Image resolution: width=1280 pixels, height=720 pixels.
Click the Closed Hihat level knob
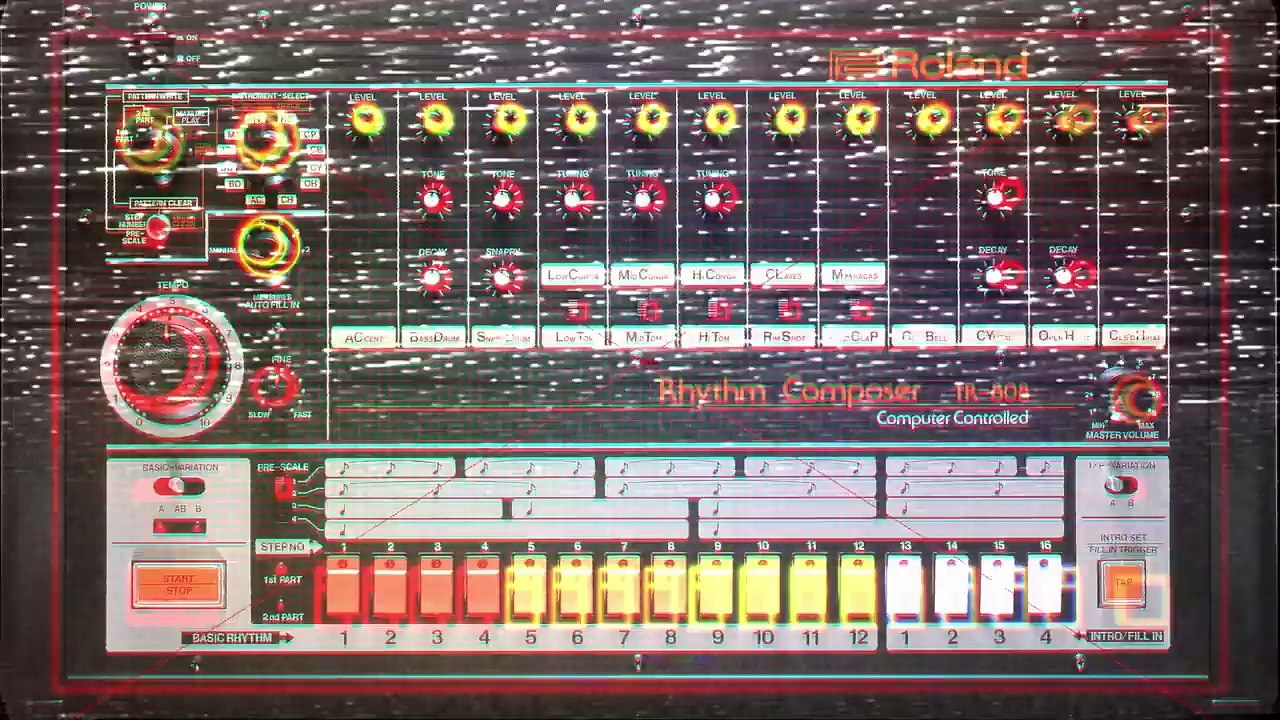coord(1141,121)
